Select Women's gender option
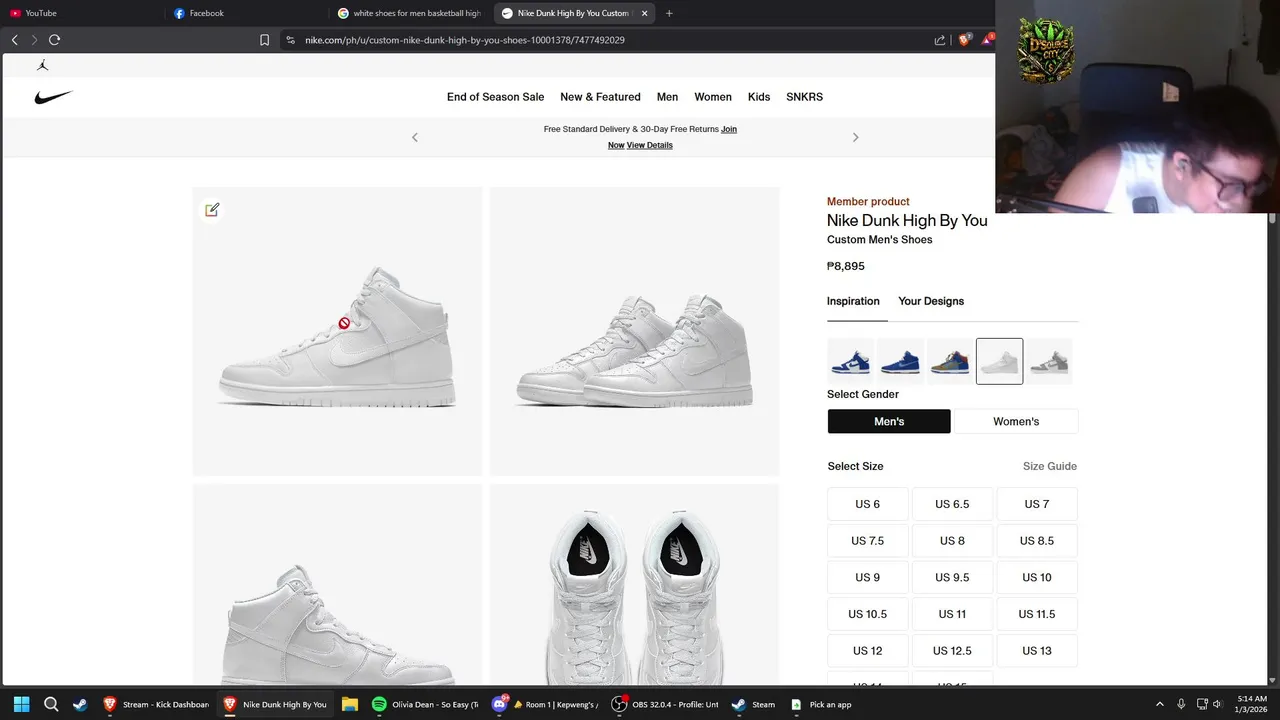The height and width of the screenshot is (720, 1280). click(1016, 421)
